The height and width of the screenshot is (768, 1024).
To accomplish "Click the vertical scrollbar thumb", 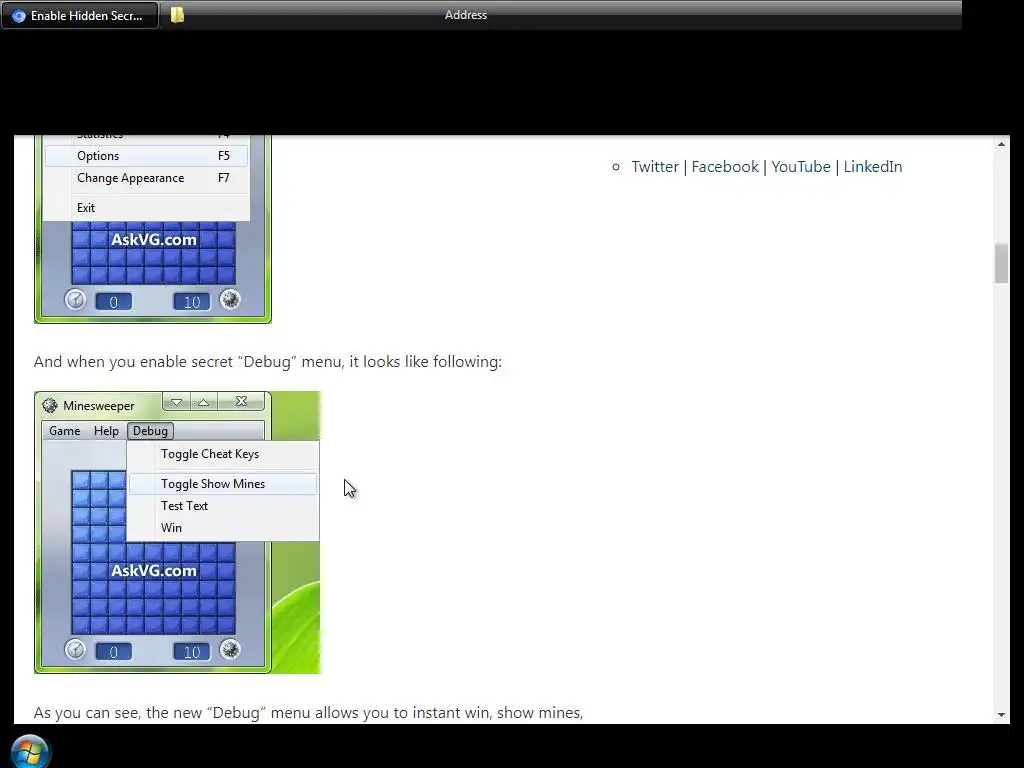I will pyautogui.click(x=1001, y=263).
